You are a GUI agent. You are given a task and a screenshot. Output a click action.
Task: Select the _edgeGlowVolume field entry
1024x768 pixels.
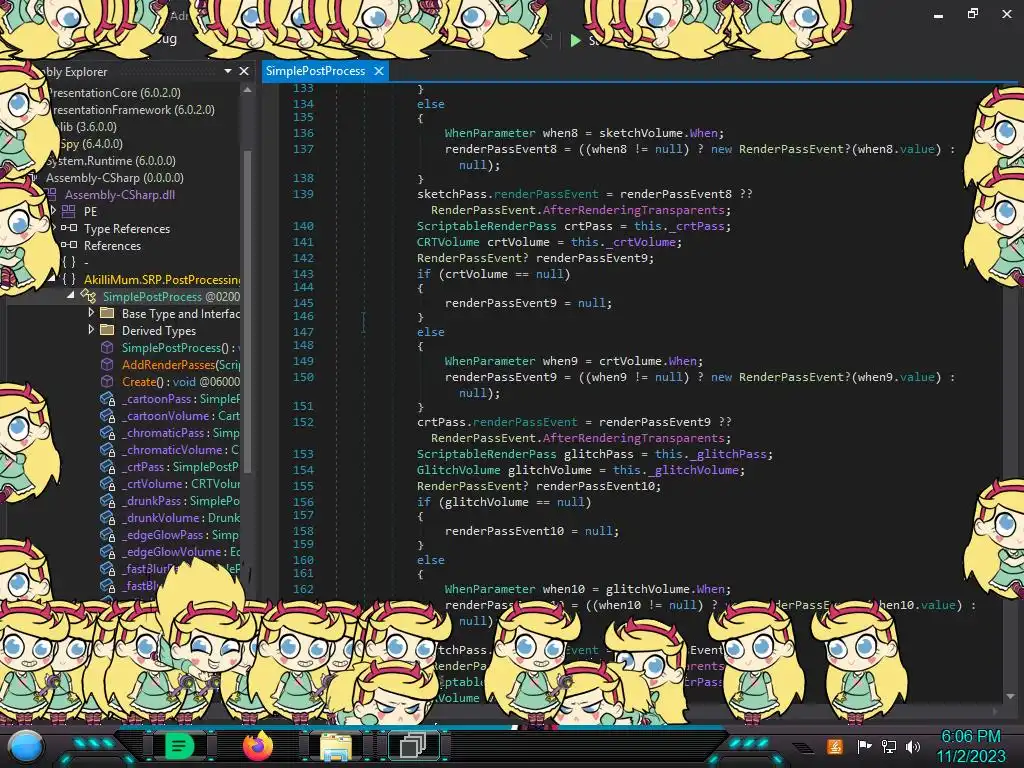pyautogui.click(x=181, y=552)
